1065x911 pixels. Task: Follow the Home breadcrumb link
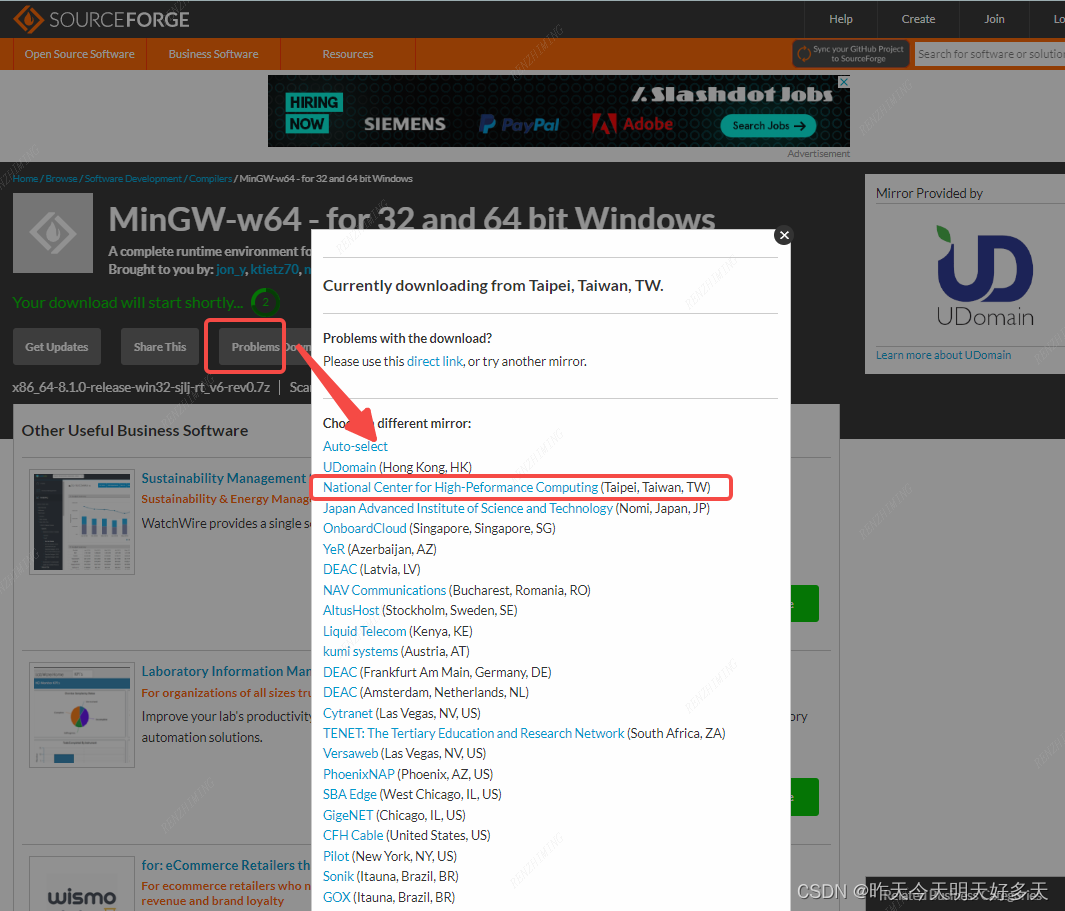(25, 179)
